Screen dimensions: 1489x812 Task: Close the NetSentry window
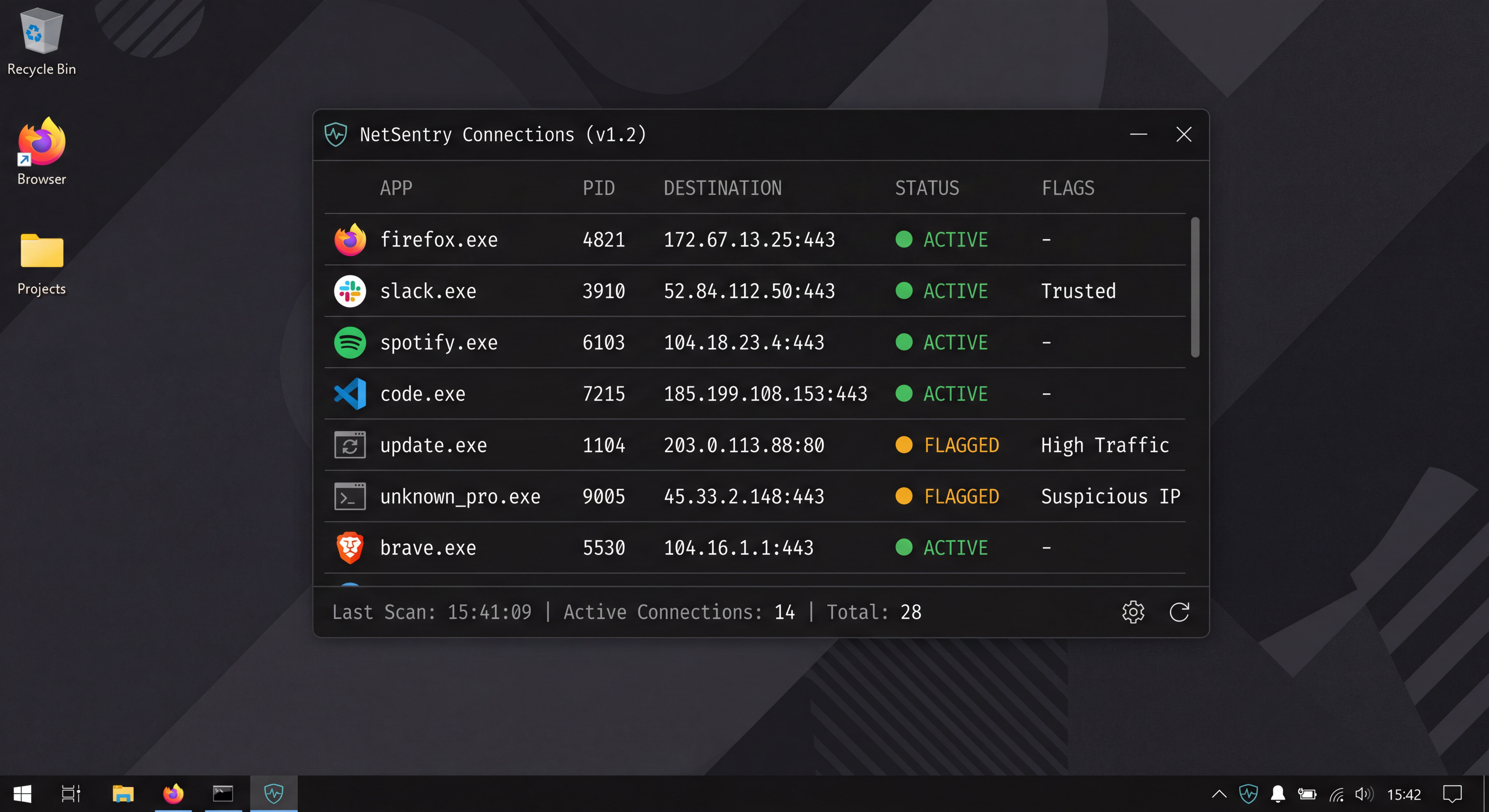(x=1184, y=135)
